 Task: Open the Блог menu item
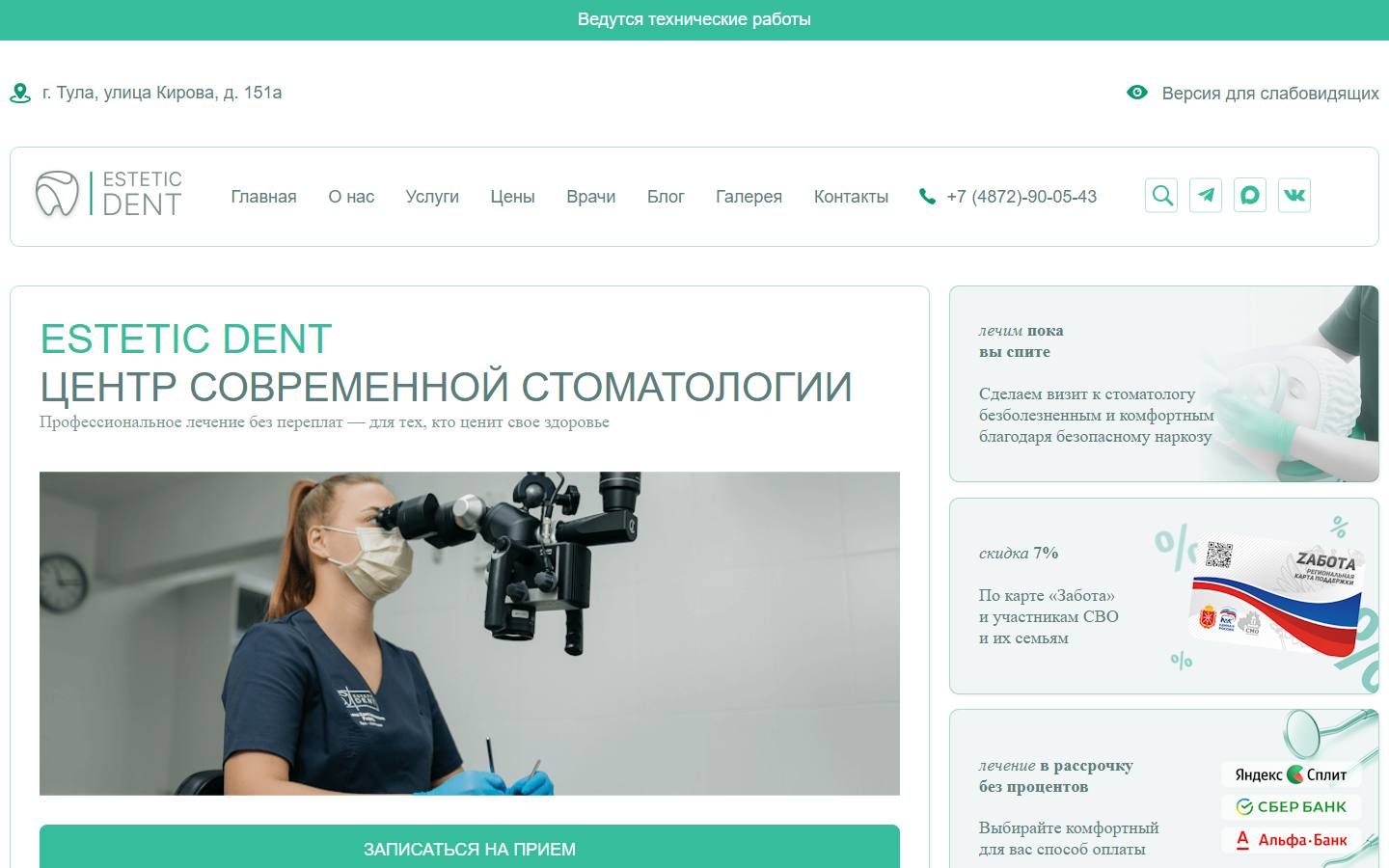(666, 197)
